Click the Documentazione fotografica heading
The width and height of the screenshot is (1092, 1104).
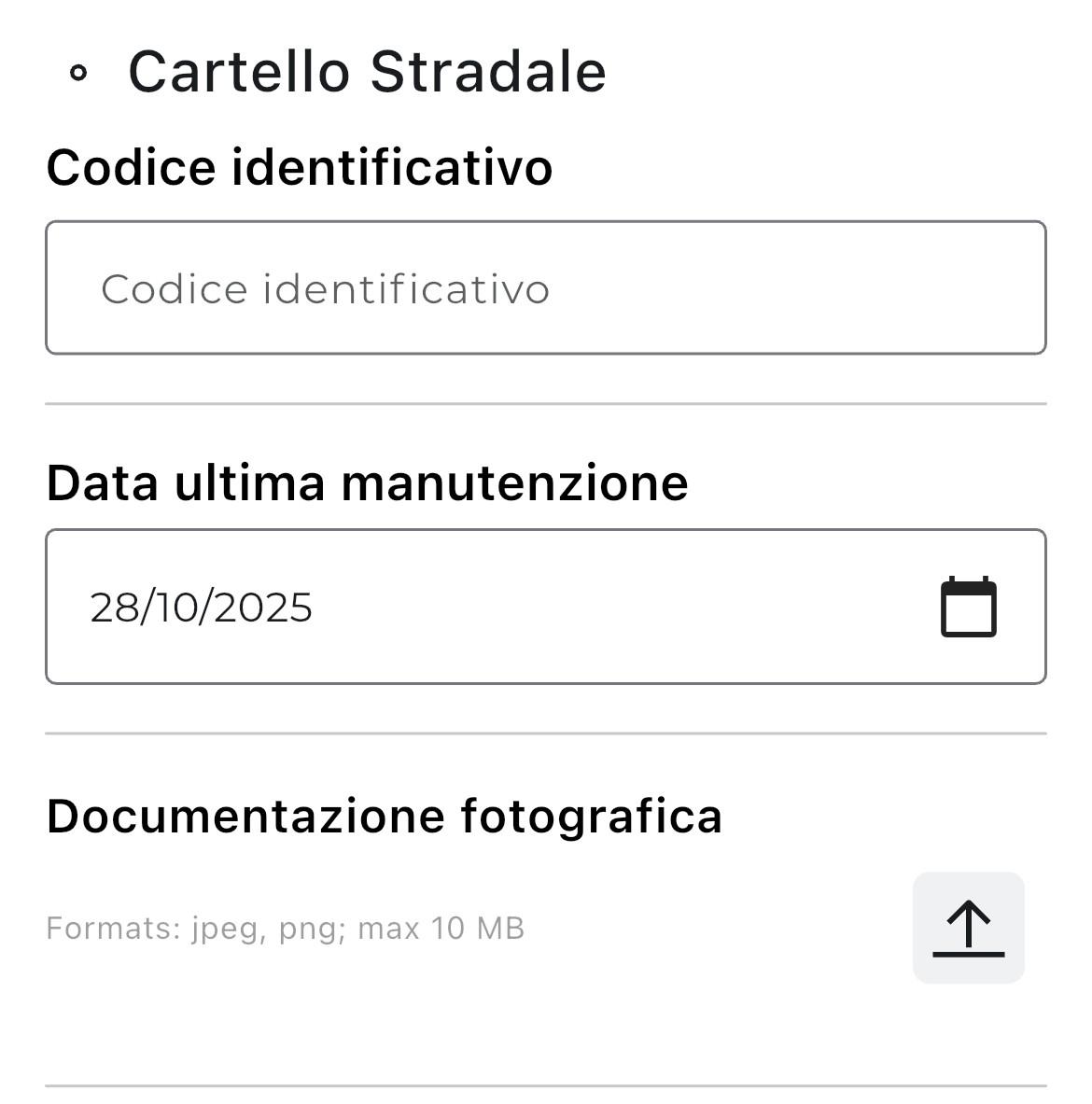[384, 816]
